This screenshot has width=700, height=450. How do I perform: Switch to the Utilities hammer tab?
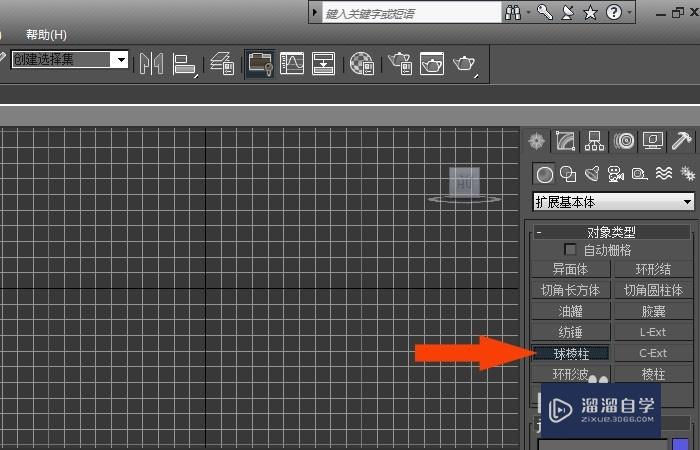[x=682, y=141]
